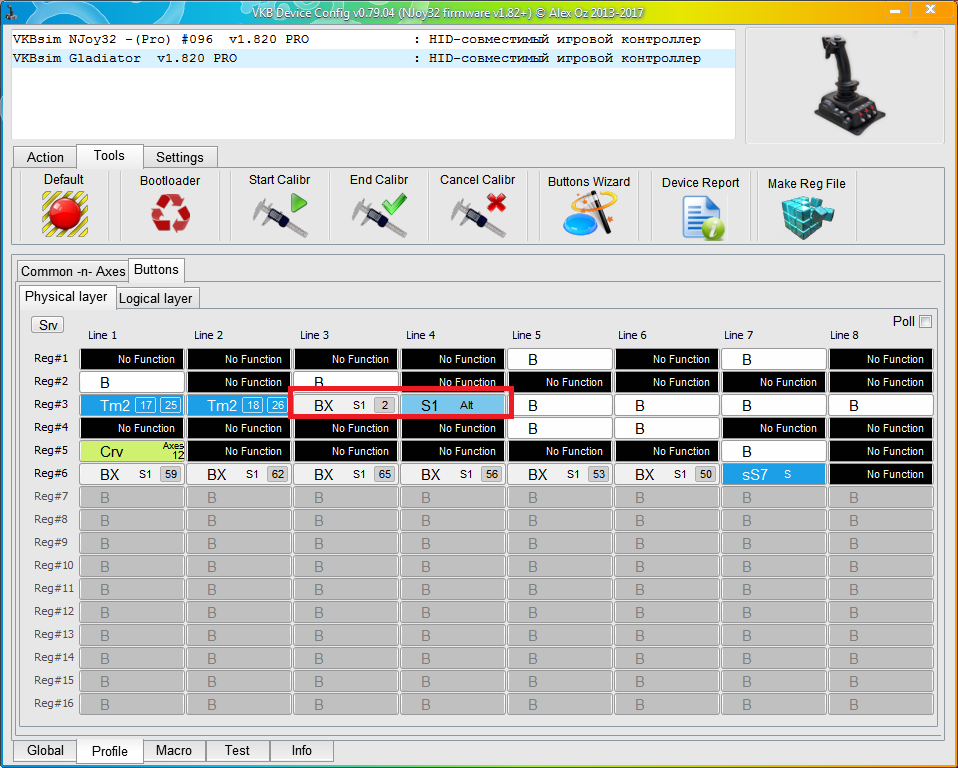
Task: Switch to the Action tab
Action: (45, 157)
